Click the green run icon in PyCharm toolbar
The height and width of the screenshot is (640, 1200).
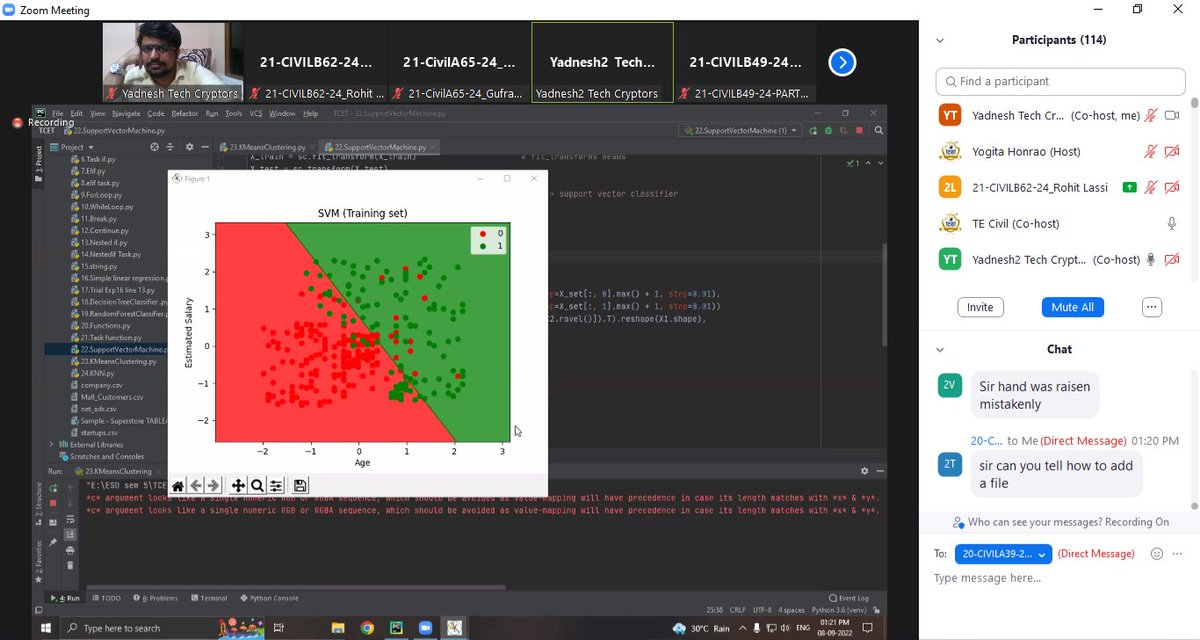point(811,130)
